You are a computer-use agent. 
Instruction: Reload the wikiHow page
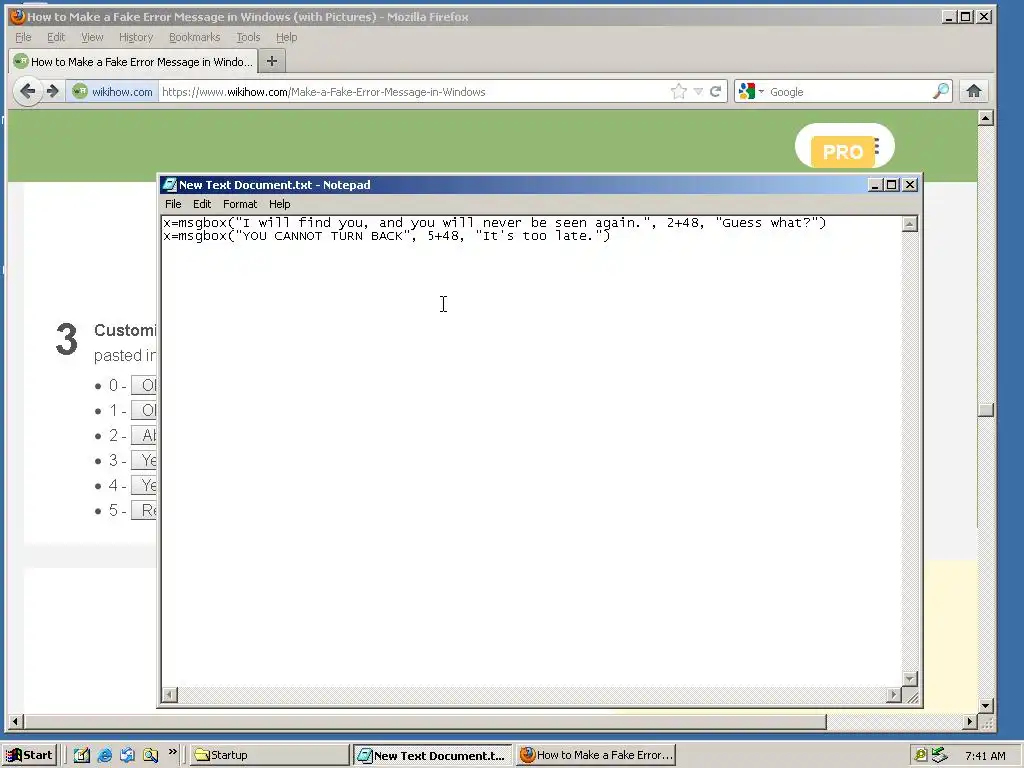tap(716, 91)
